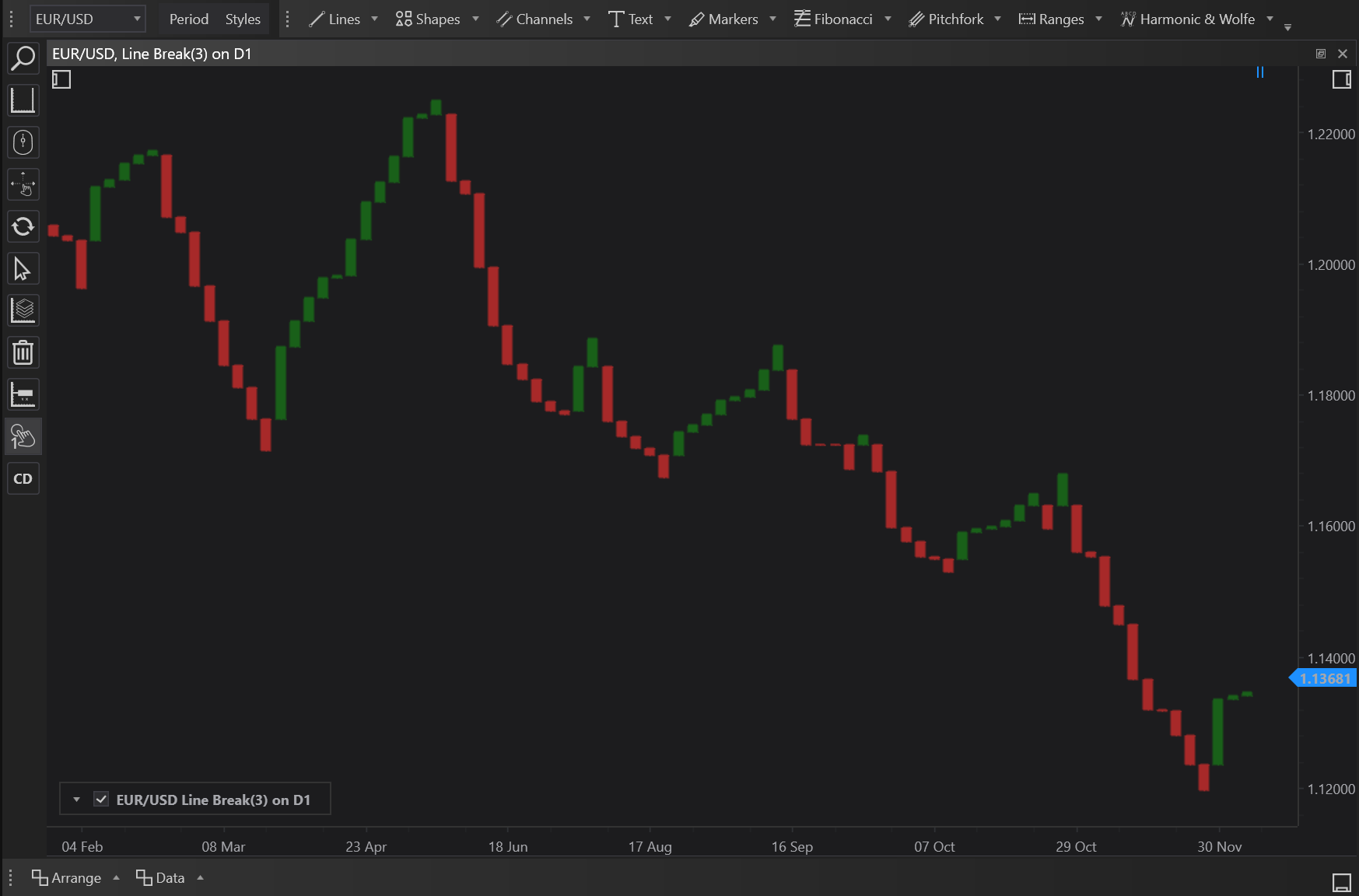Open the layers stack icon
1359x896 pixels.
(x=23, y=311)
